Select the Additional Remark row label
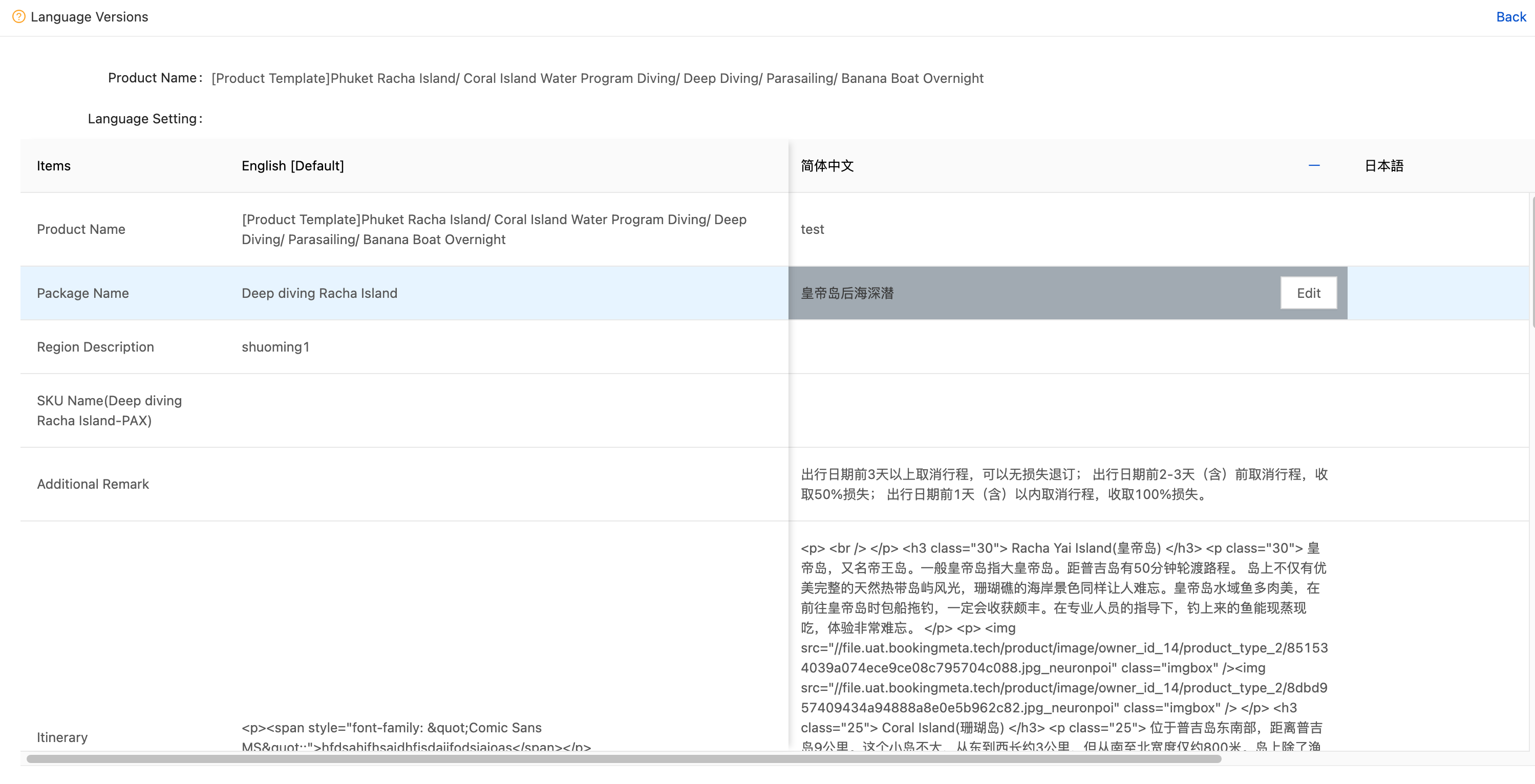Screen dimensions: 1535x784 pyautogui.click(x=92, y=484)
